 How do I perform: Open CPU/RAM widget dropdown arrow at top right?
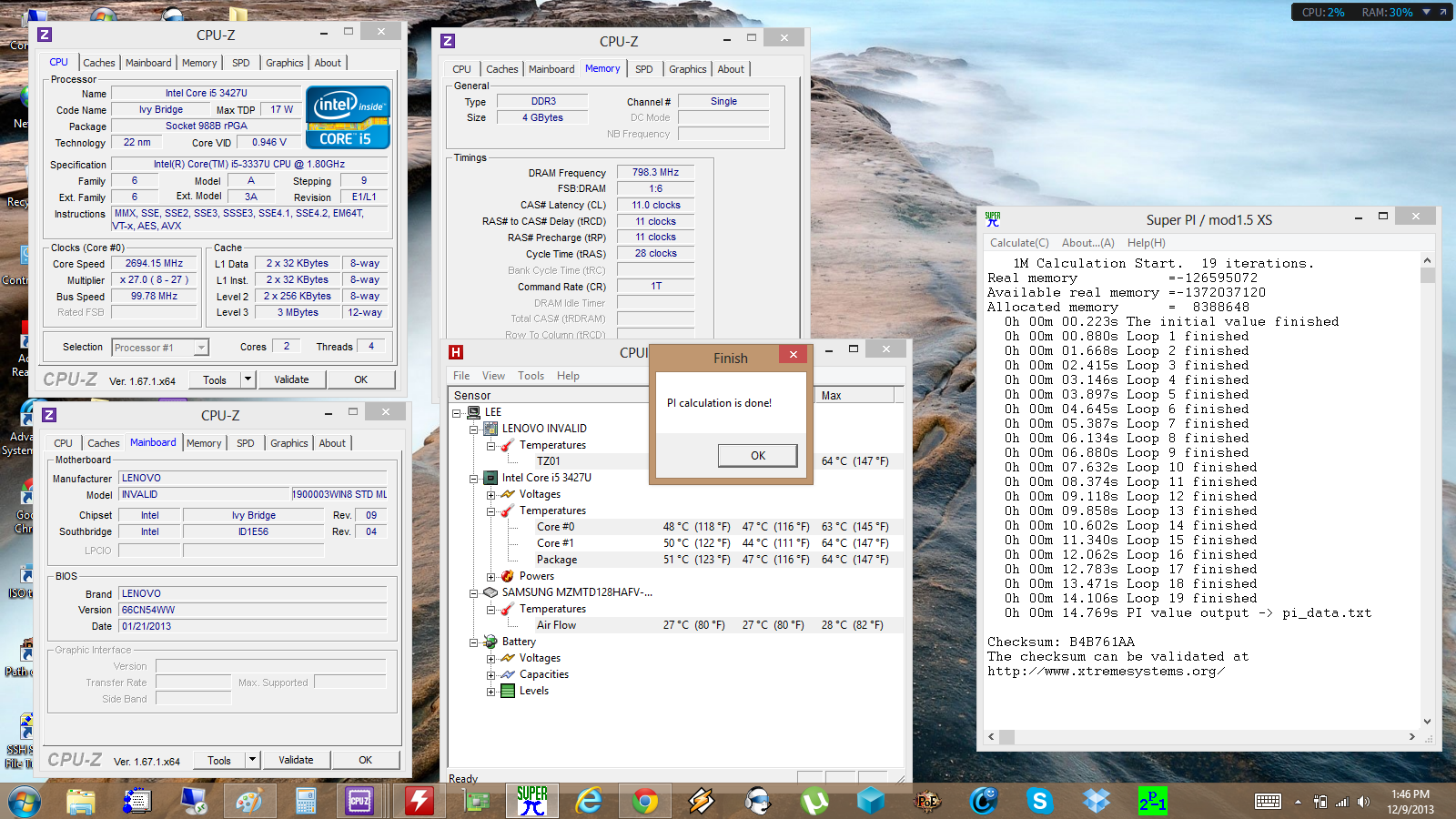click(x=1426, y=12)
